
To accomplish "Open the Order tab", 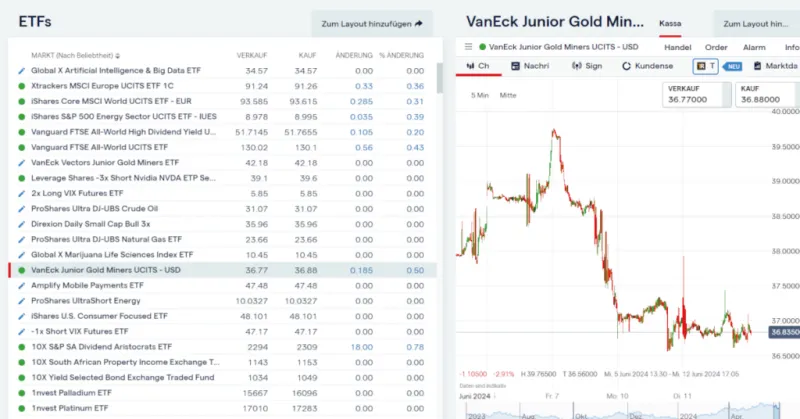I will pyautogui.click(x=716, y=47).
